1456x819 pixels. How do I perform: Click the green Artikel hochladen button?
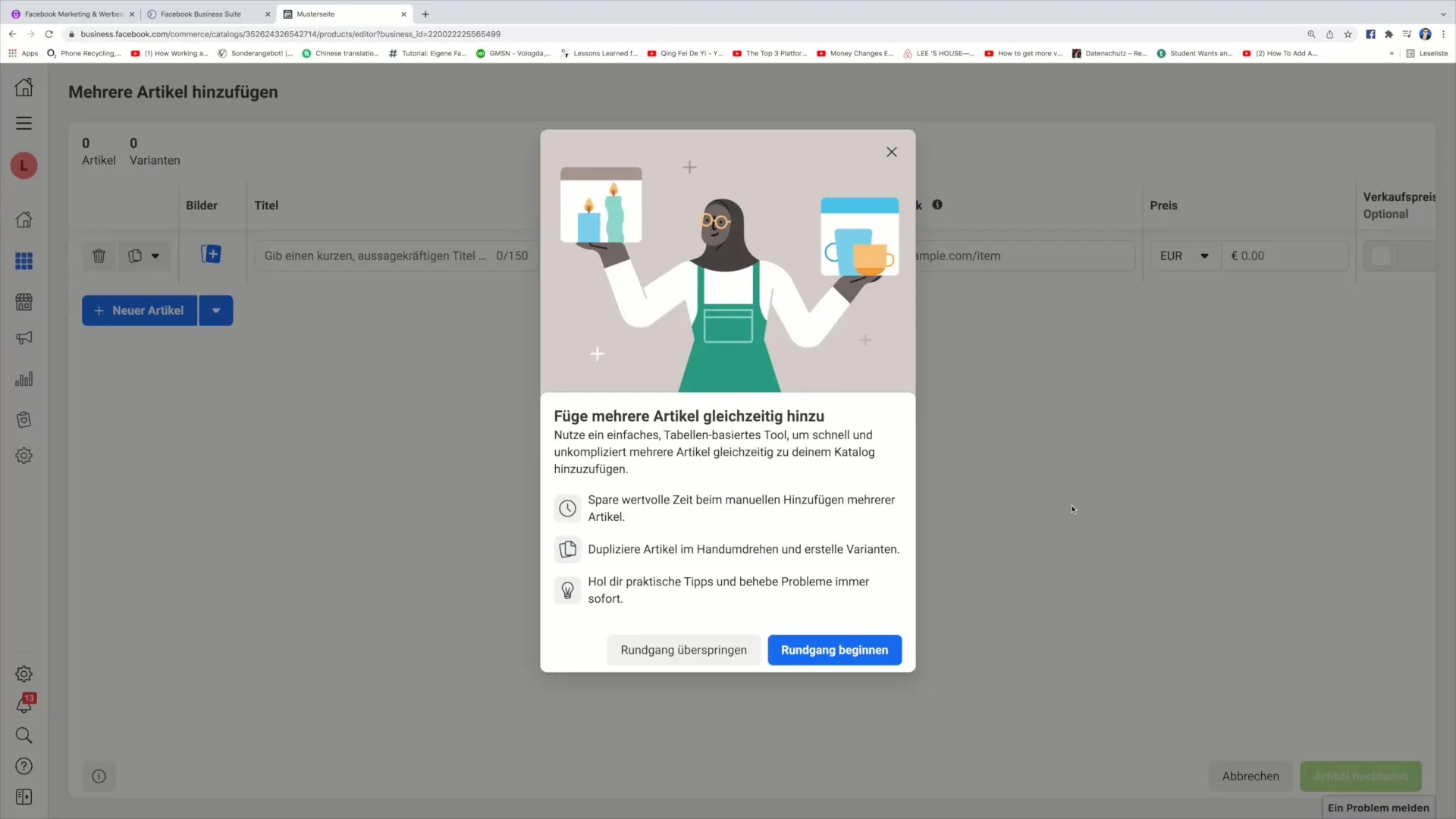point(1360,776)
